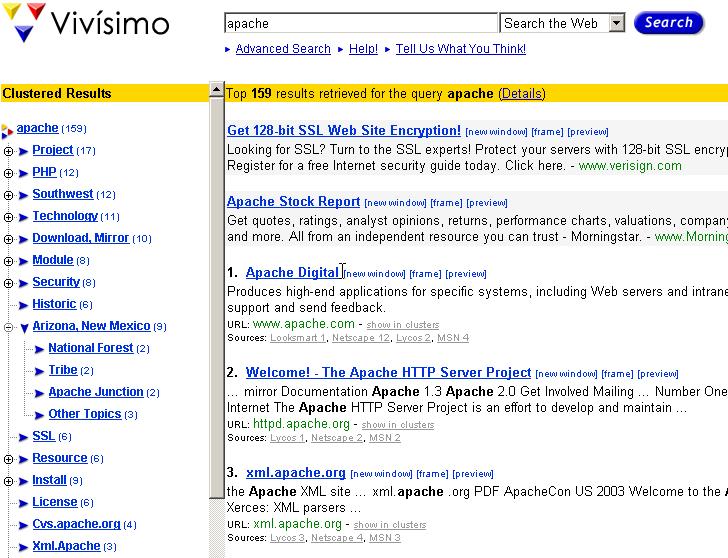Open Welcome! The Apache HTTP Server Project
The image size is (728, 558).
coord(388,372)
